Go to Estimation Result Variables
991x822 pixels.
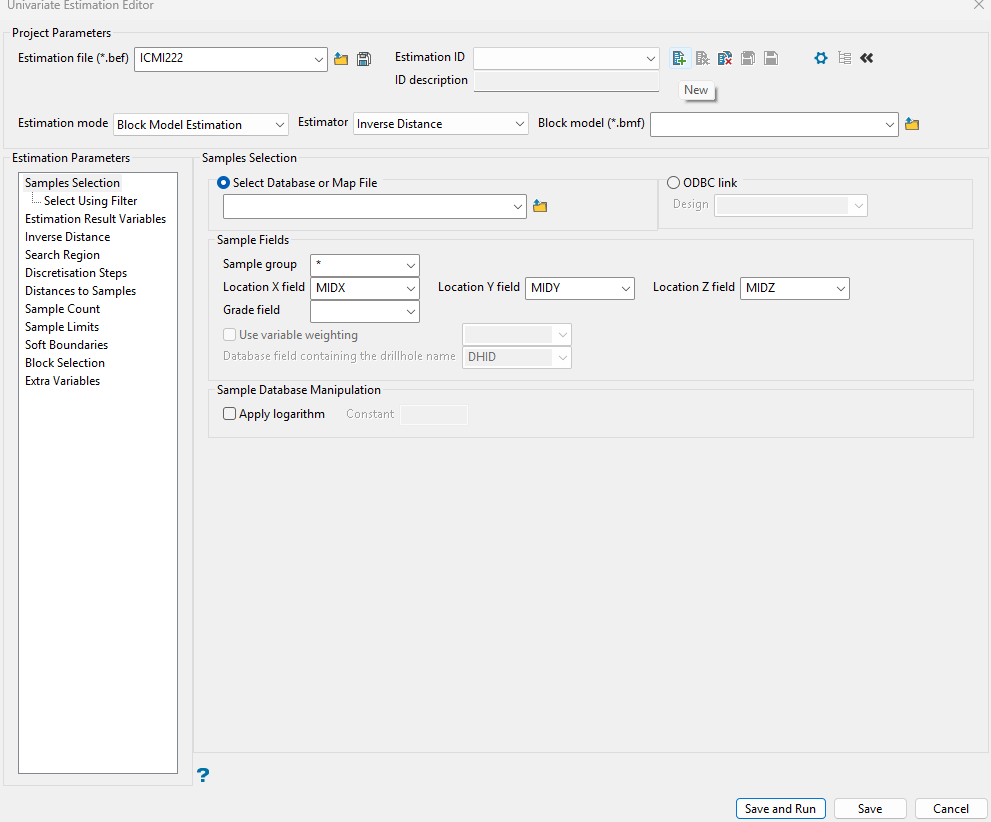click(95, 219)
